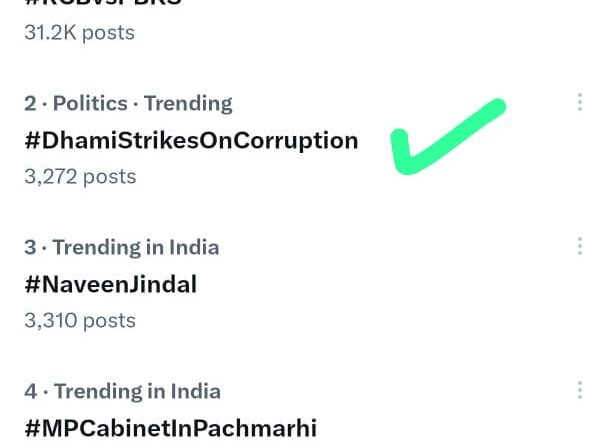
Task: Select the '3 · Trending in India' label
Action: coord(121,247)
